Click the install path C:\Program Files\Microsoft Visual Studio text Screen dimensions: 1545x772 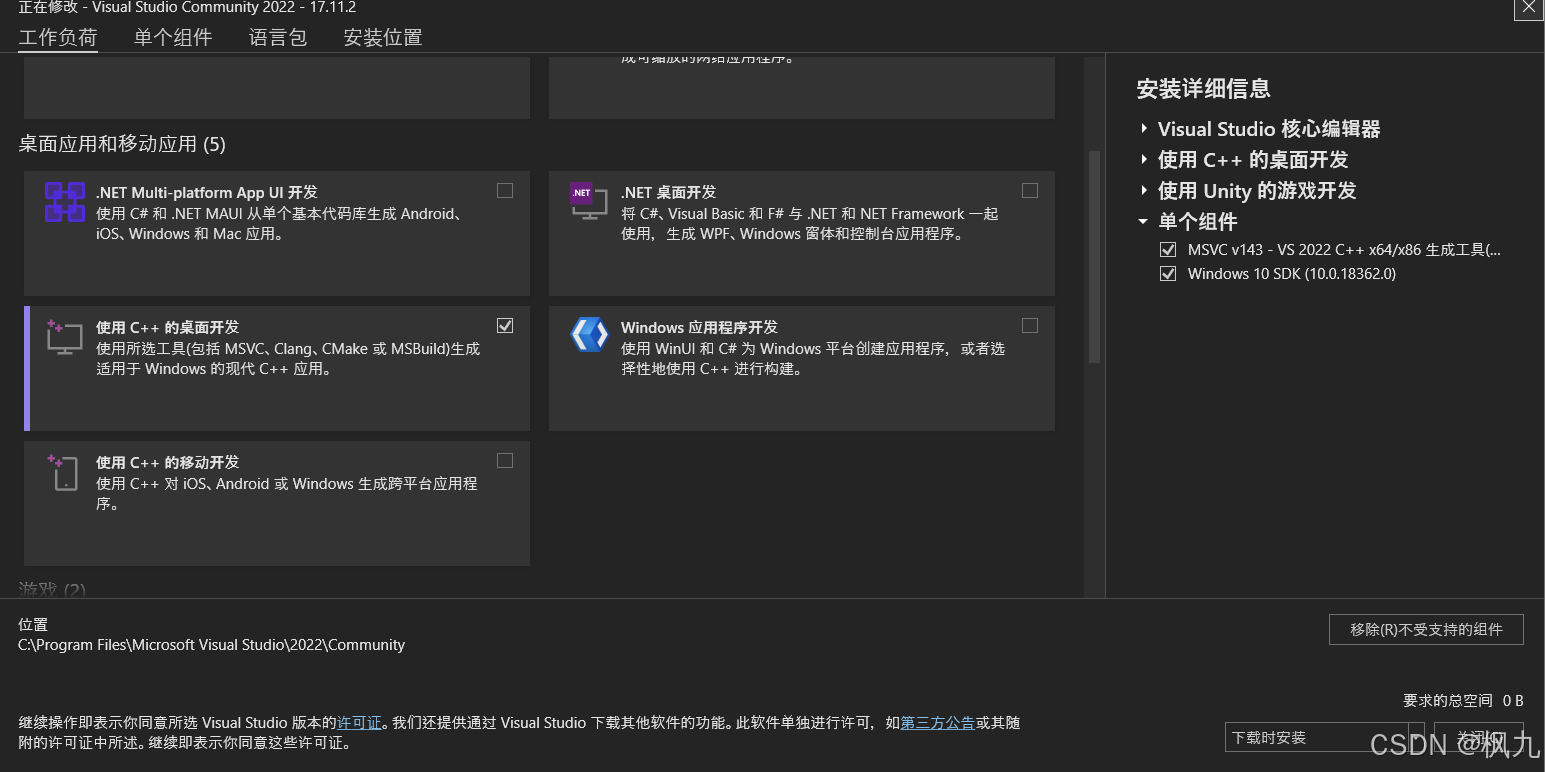(x=212, y=645)
